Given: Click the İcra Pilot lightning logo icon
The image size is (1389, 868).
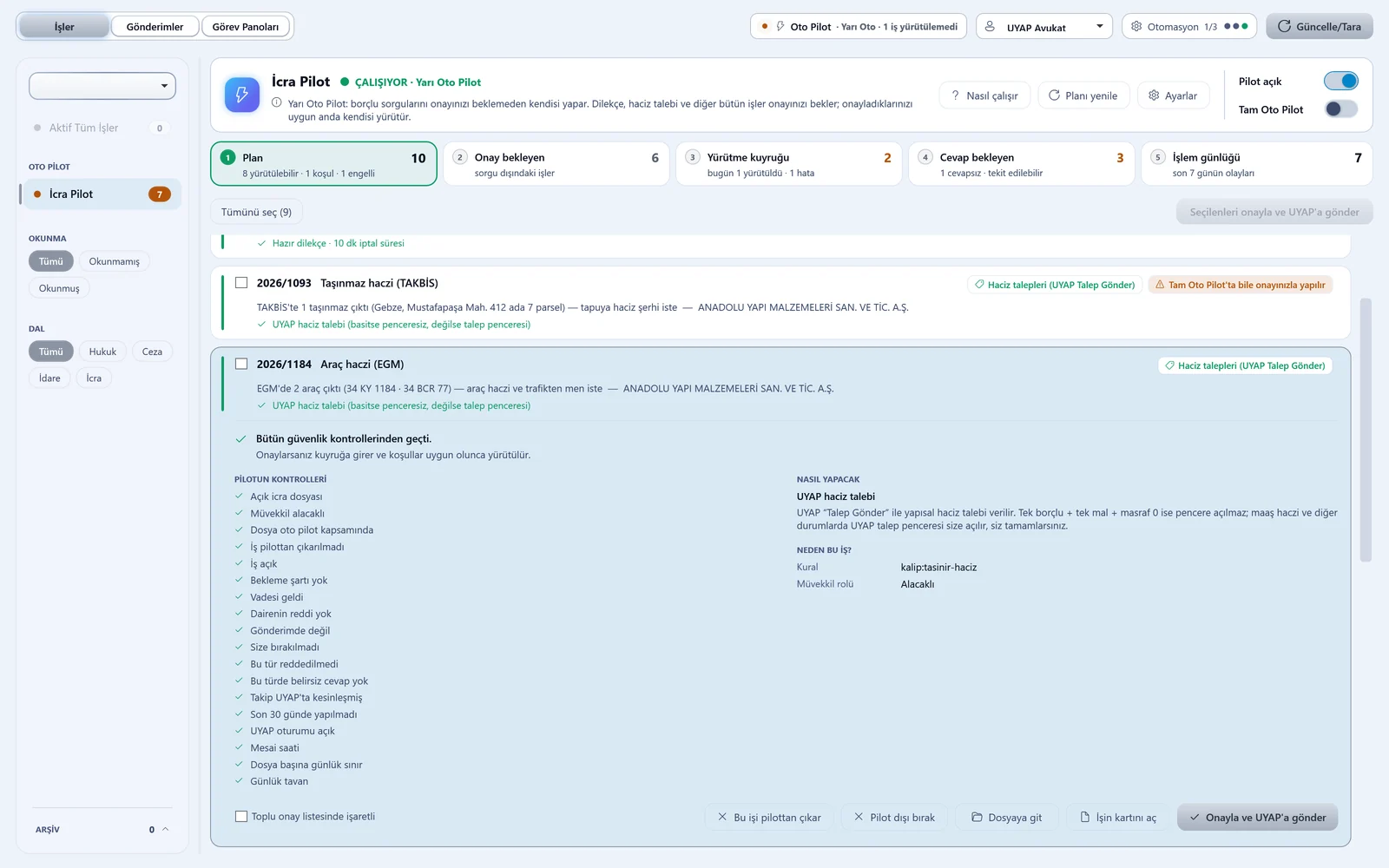Looking at the screenshot, I should (x=242, y=95).
